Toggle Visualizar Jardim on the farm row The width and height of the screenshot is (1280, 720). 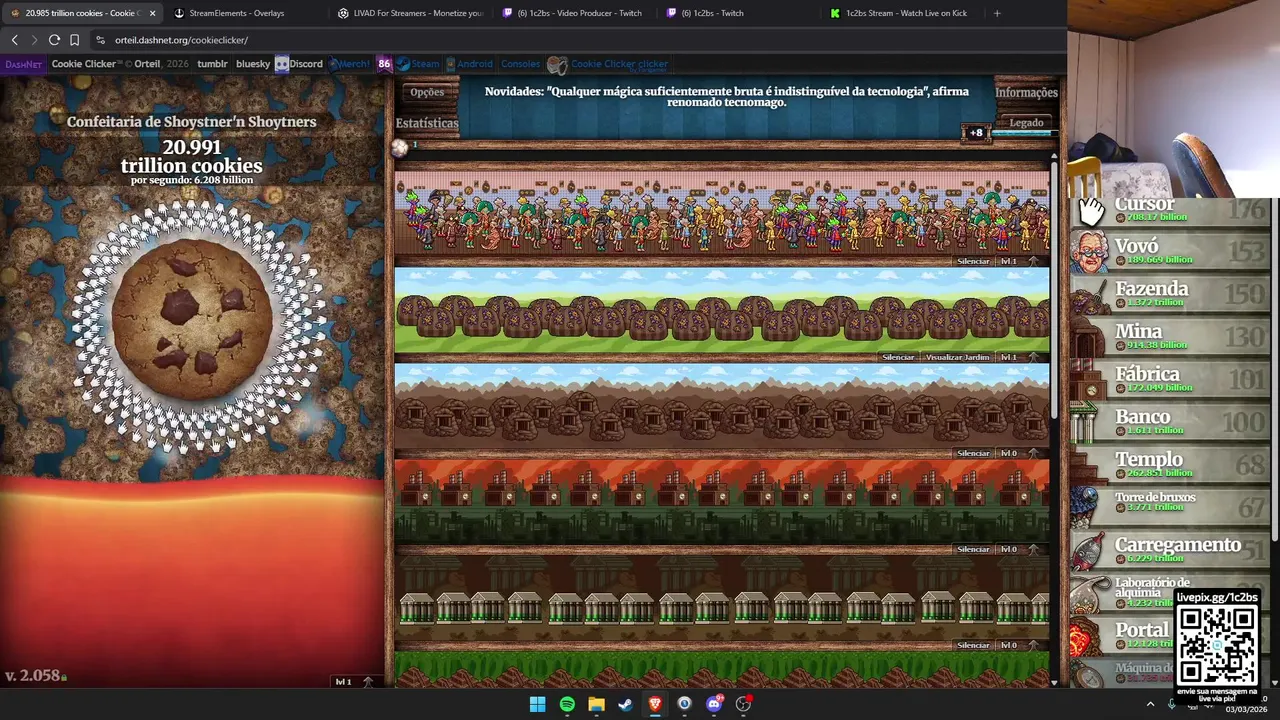coord(957,357)
